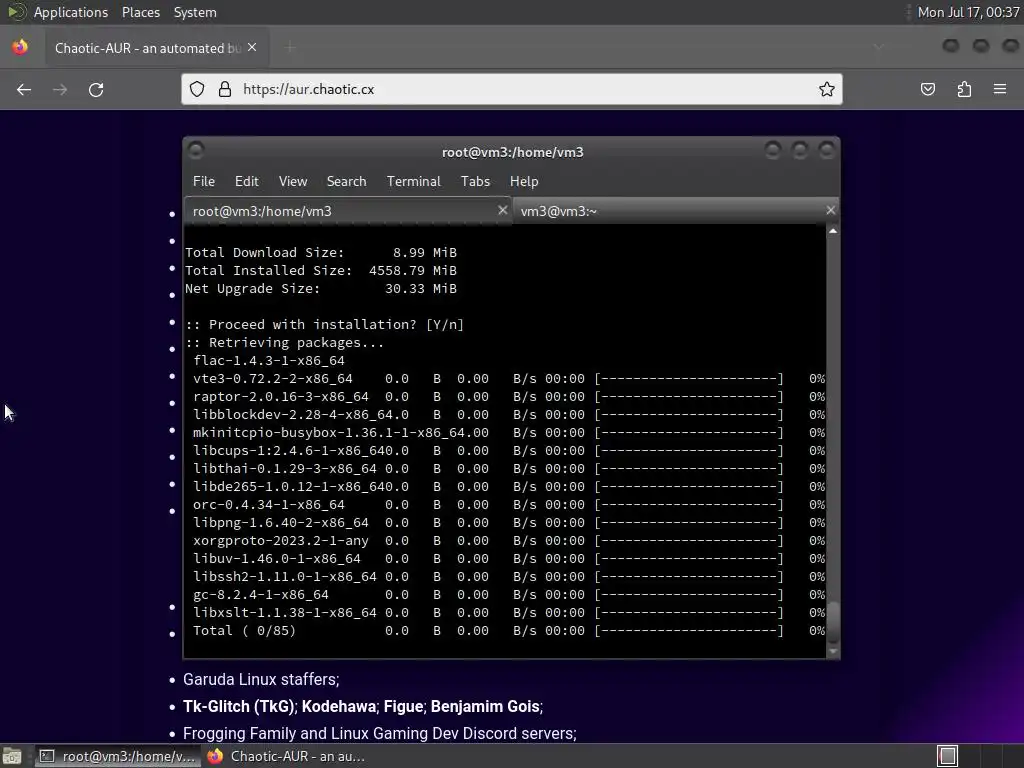Image resolution: width=1024 pixels, height=768 pixels.
Task: Click the 'Proceed with installation? [Y/n]' line
Action: click(325, 325)
